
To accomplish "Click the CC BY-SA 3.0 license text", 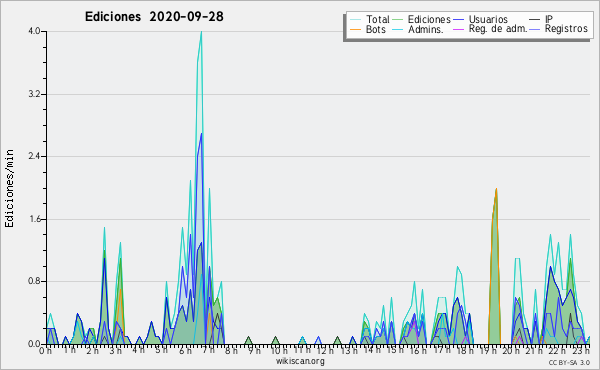I will pos(569,362).
